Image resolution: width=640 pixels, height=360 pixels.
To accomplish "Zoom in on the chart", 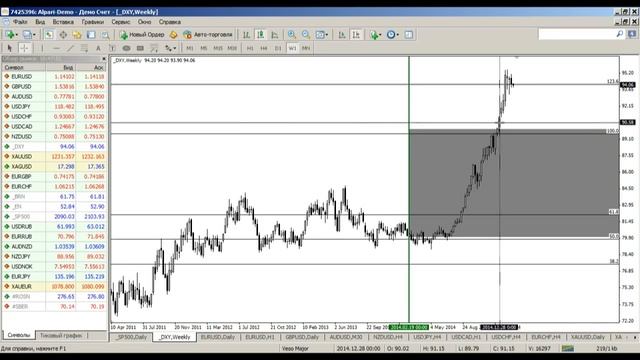I will (x=292, y=35).
